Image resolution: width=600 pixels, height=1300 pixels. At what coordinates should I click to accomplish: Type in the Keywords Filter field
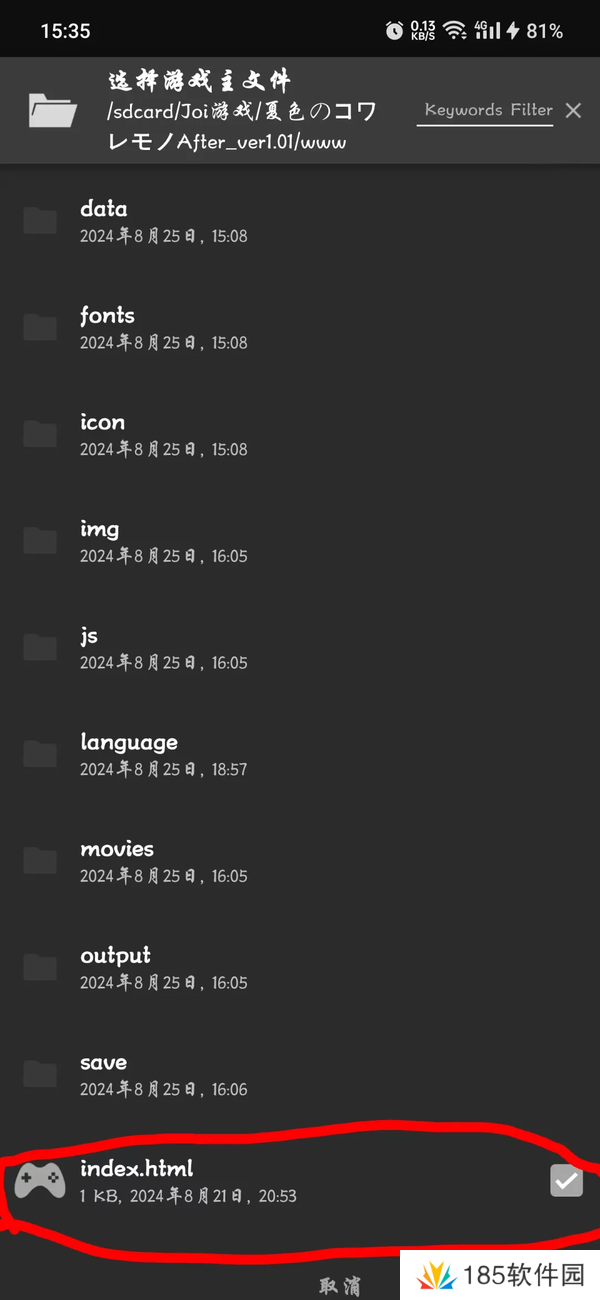point(488,110)
